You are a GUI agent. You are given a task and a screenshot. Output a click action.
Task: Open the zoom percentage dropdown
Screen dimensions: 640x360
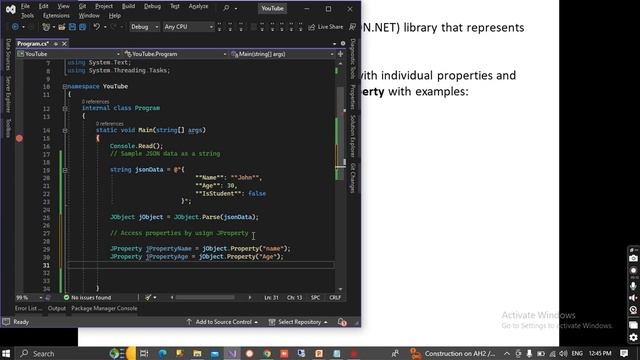[x=29, y=298]
